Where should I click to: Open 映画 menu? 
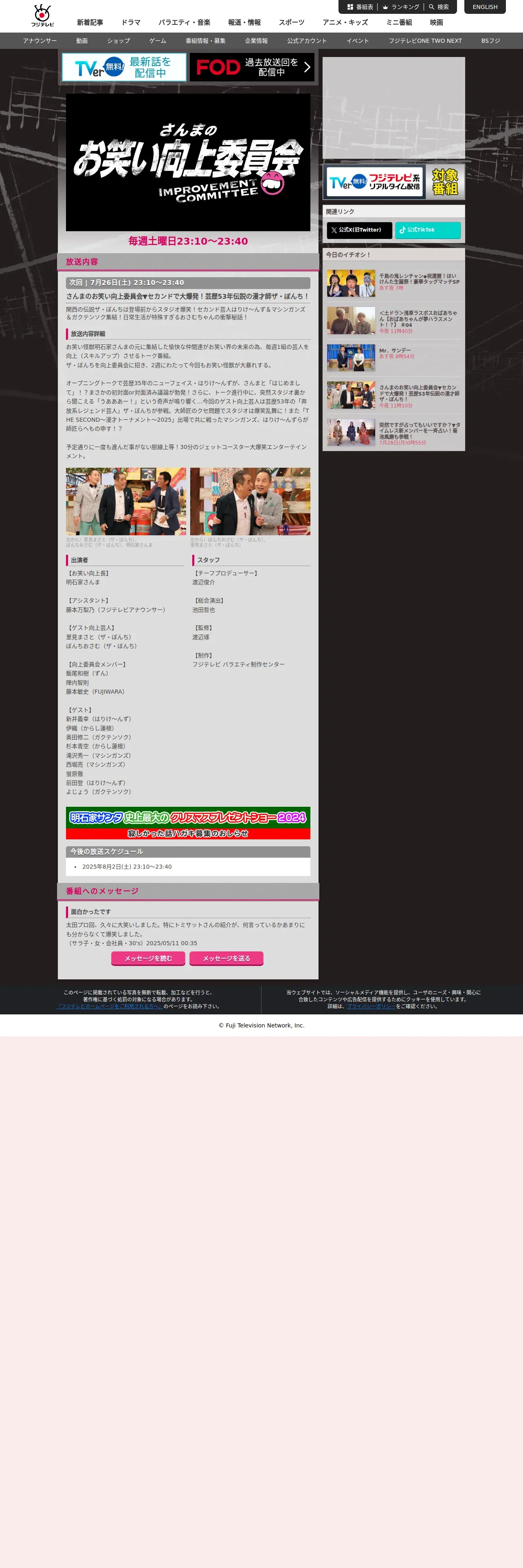(x=437, y=22)
